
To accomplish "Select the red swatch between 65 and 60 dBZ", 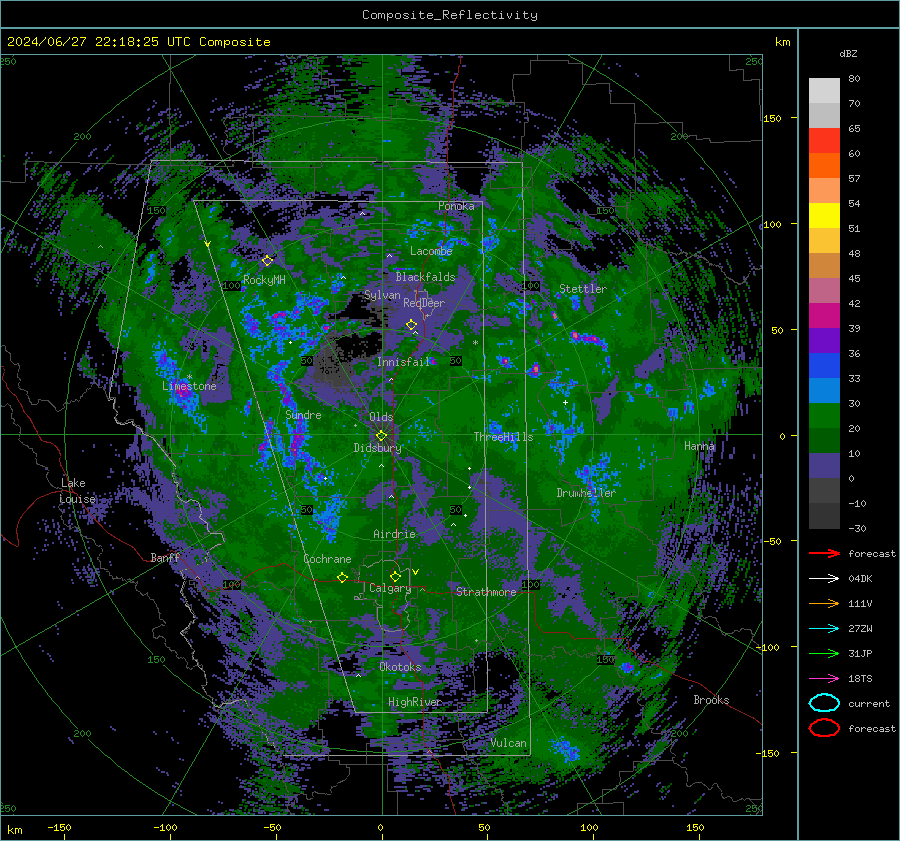I will pos(824,141).
